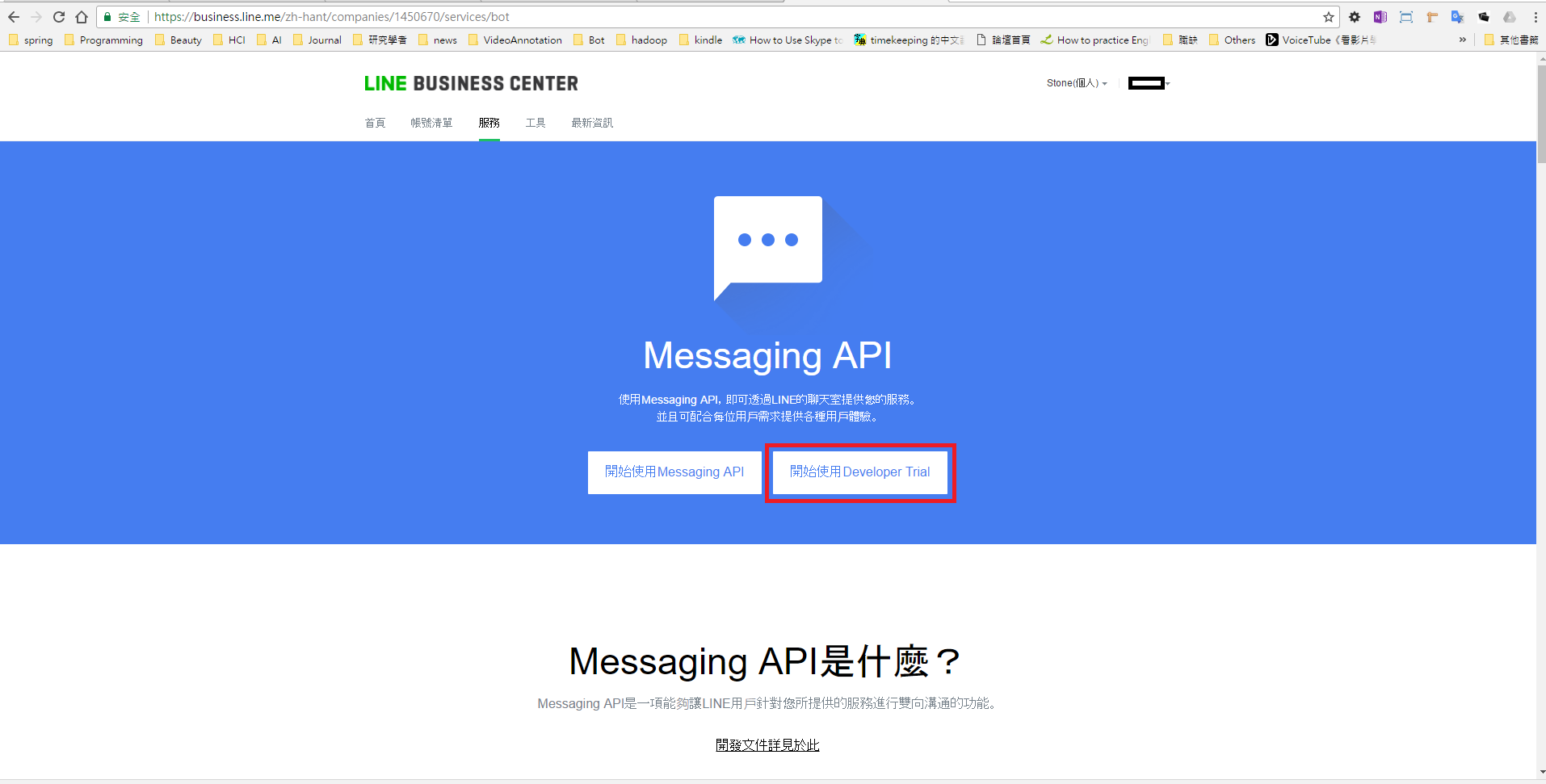Open the VideoAnnotation bookmark folder

(515, 40)
